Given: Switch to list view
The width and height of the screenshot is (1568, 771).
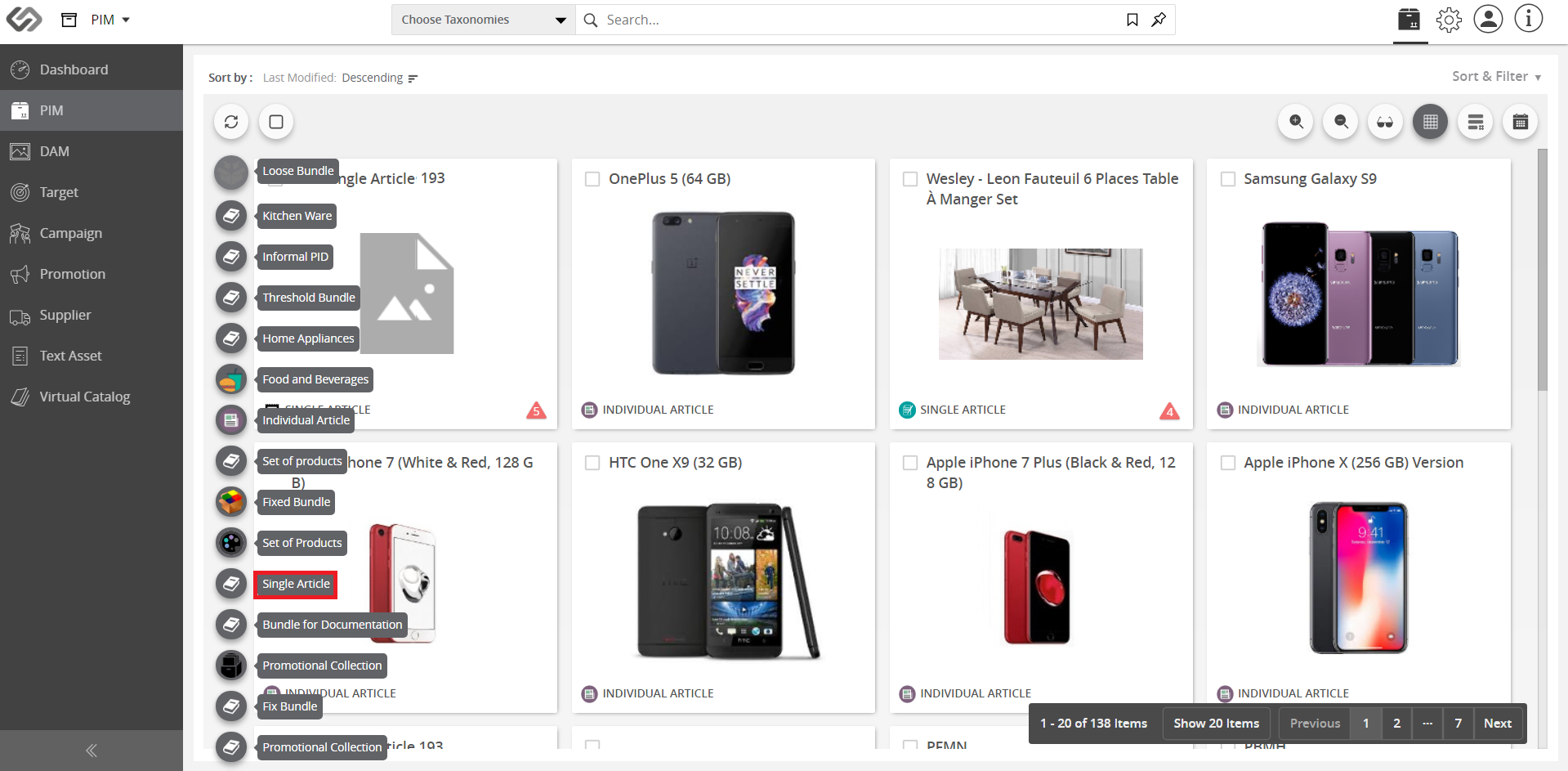Looking at the screenshot, I should pyautogui.click(x=1475, y=122).
